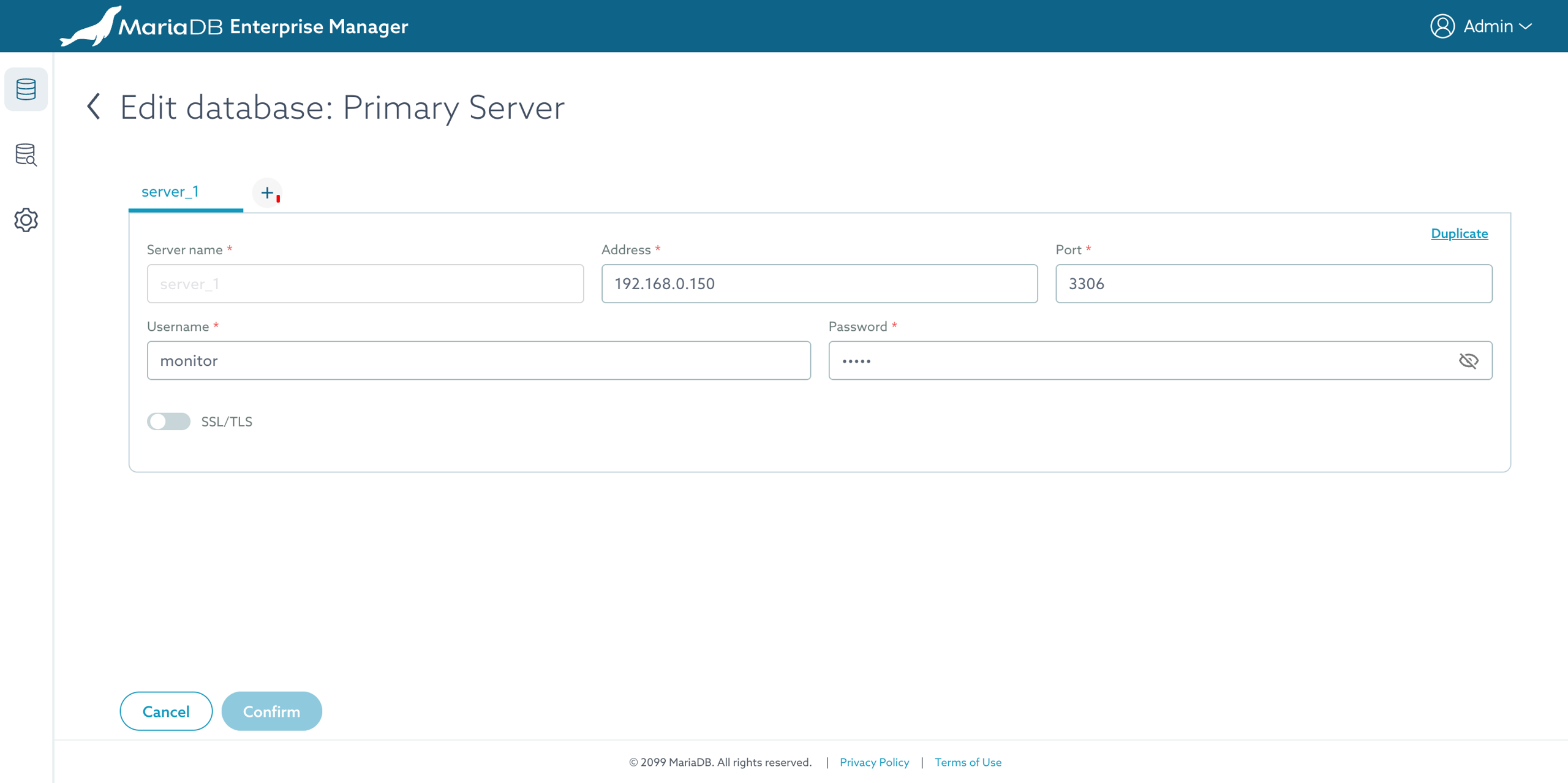Click the back arrow beside Edit database
Screen dimensions: 1568x783
(94, 107)
